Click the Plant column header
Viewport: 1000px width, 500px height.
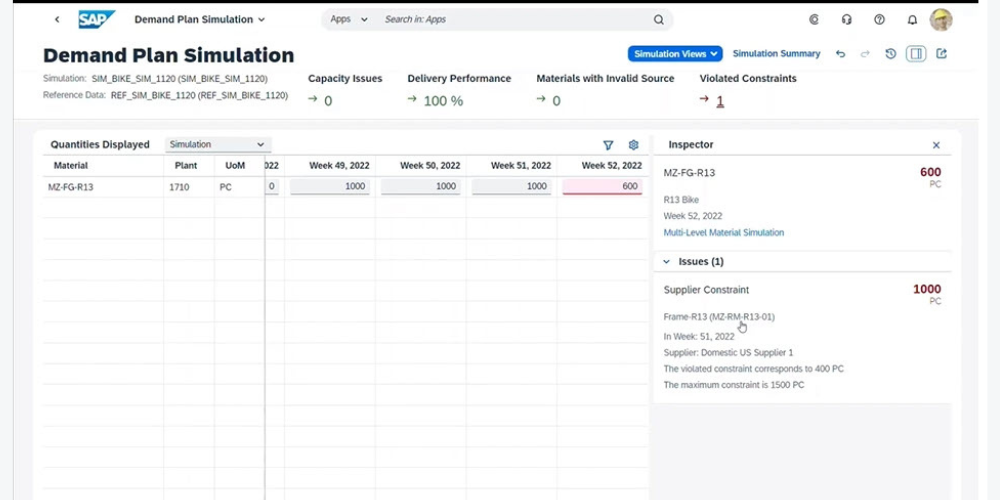click(x=186, y=166)
